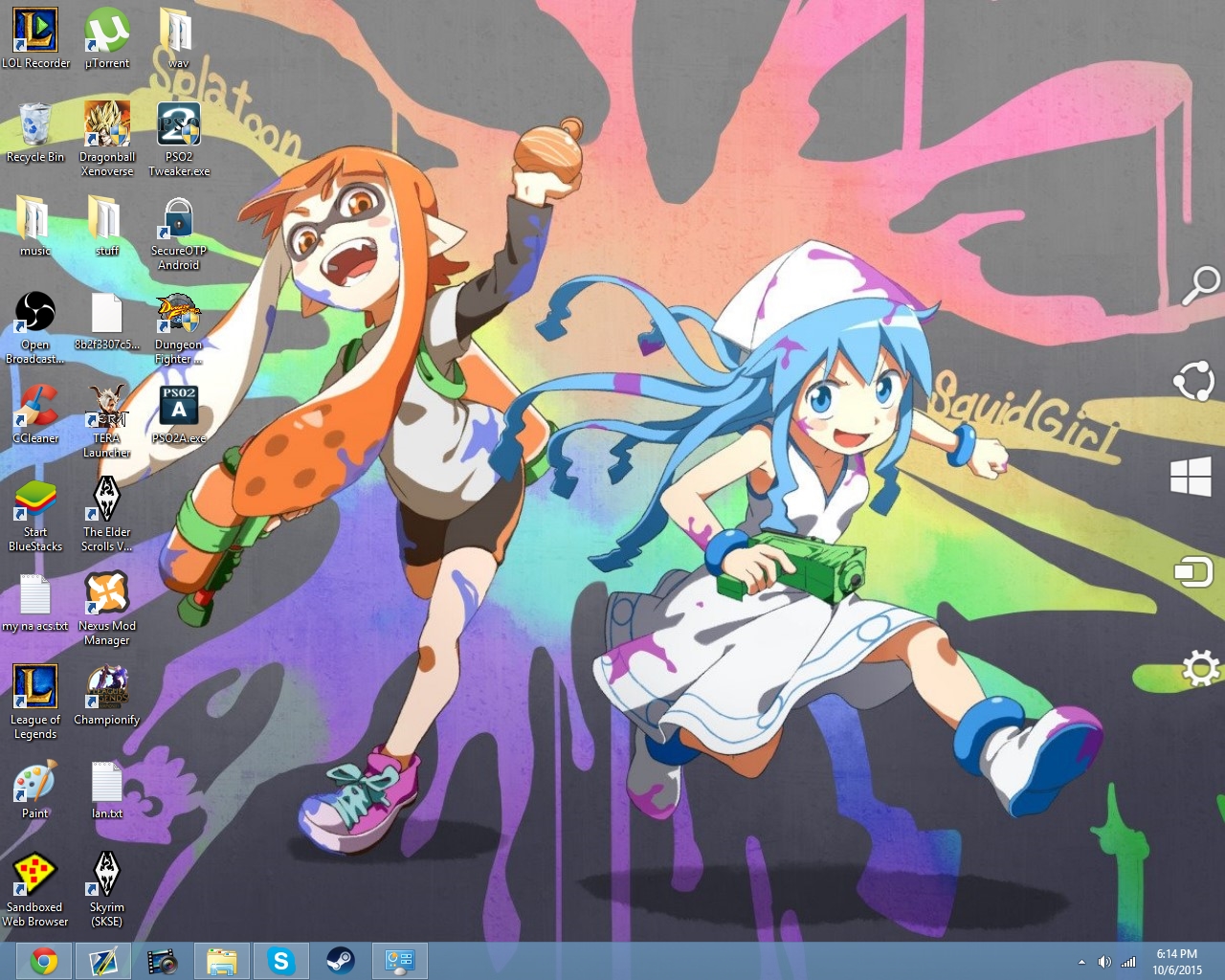Select the Open Broadcaster shortcut icon
The image size is (1225, 980).
35,326
